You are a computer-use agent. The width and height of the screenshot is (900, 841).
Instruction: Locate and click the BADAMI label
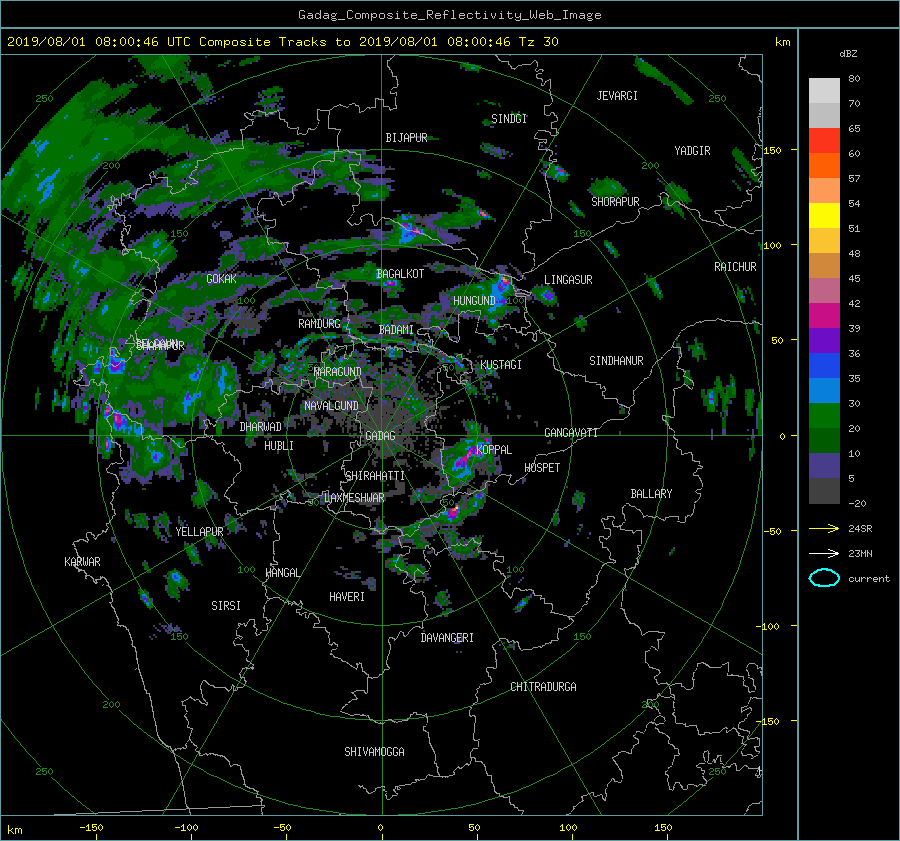396,330
